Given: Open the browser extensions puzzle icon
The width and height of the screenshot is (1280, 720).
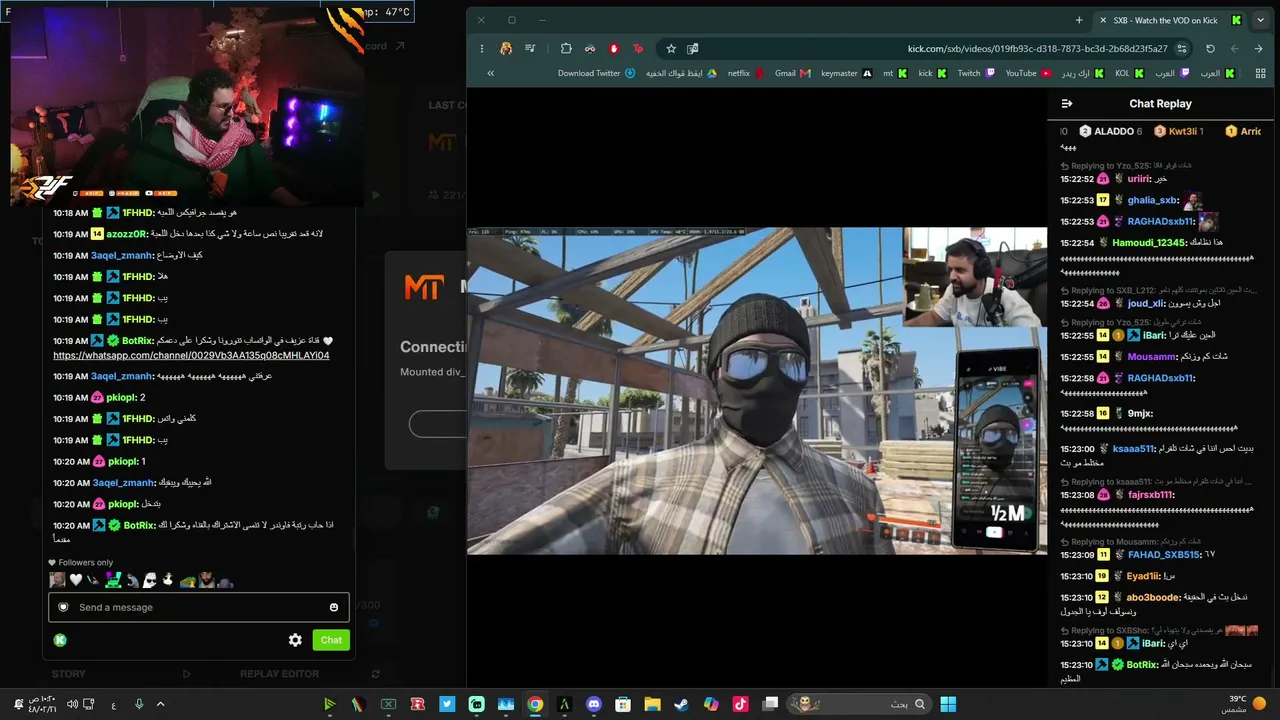Looking at the screenshot, I should click(566, 48).
